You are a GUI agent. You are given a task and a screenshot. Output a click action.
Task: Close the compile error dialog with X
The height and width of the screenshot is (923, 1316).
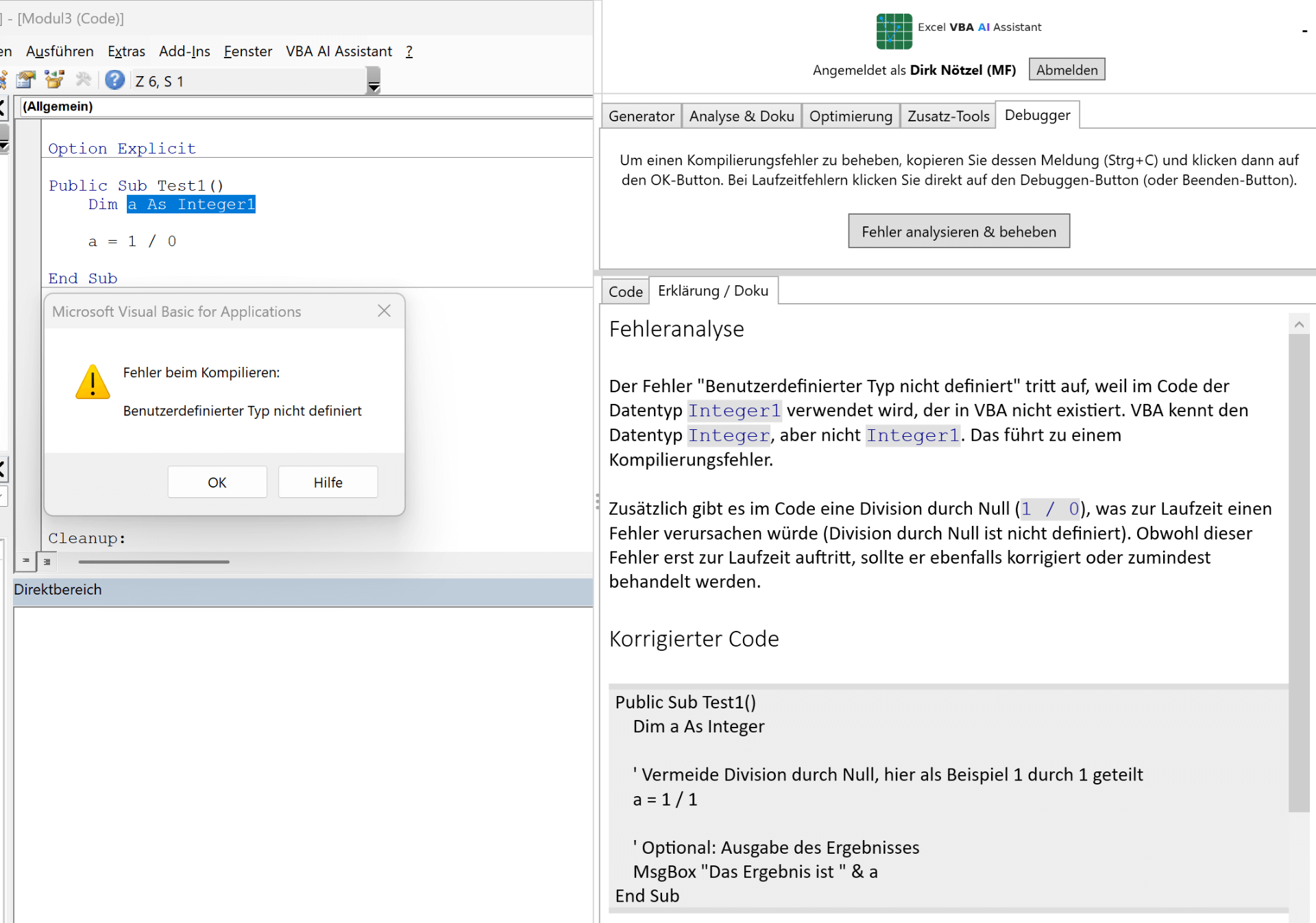(x=384, y=311)
